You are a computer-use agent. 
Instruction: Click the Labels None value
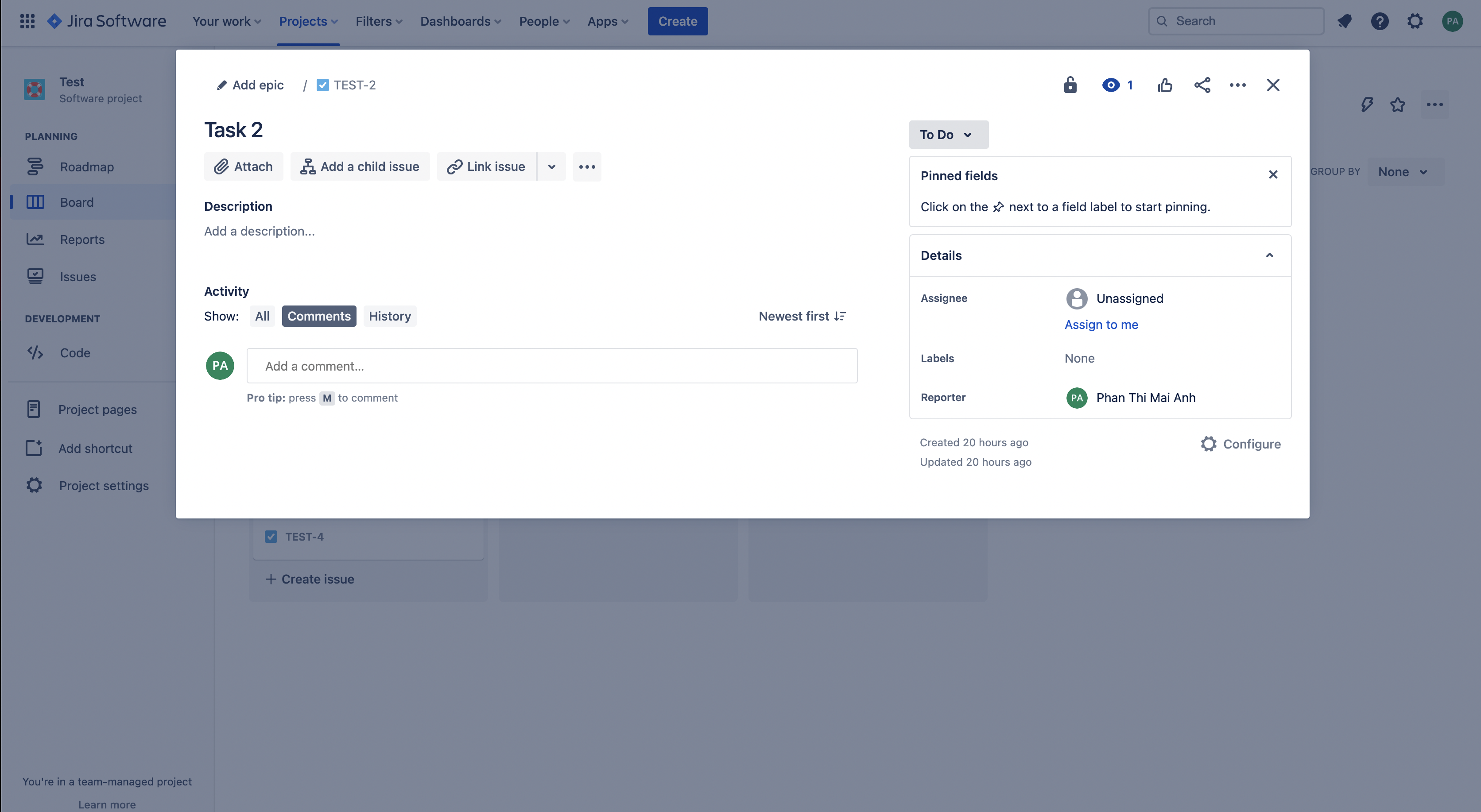point(1079,358)
